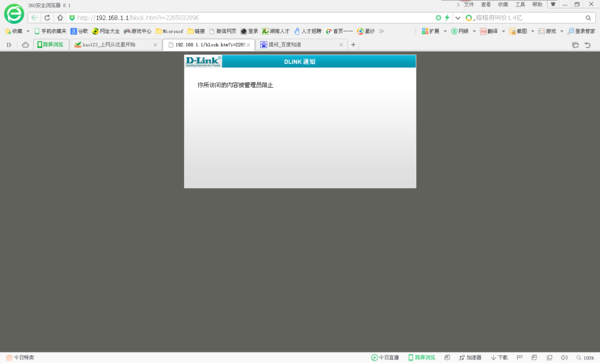Open the 文件 menu
Viewport: 600px width, 363px height.
[x=469, y=5]
